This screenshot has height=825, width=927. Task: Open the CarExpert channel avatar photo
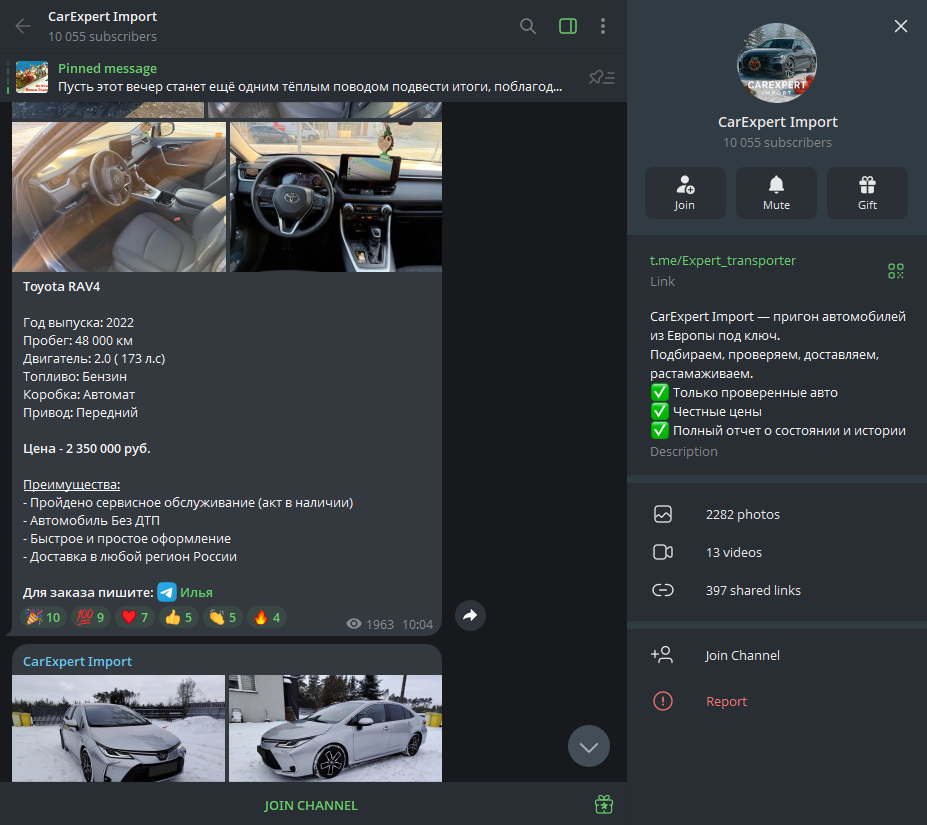[x=777, y=63]
